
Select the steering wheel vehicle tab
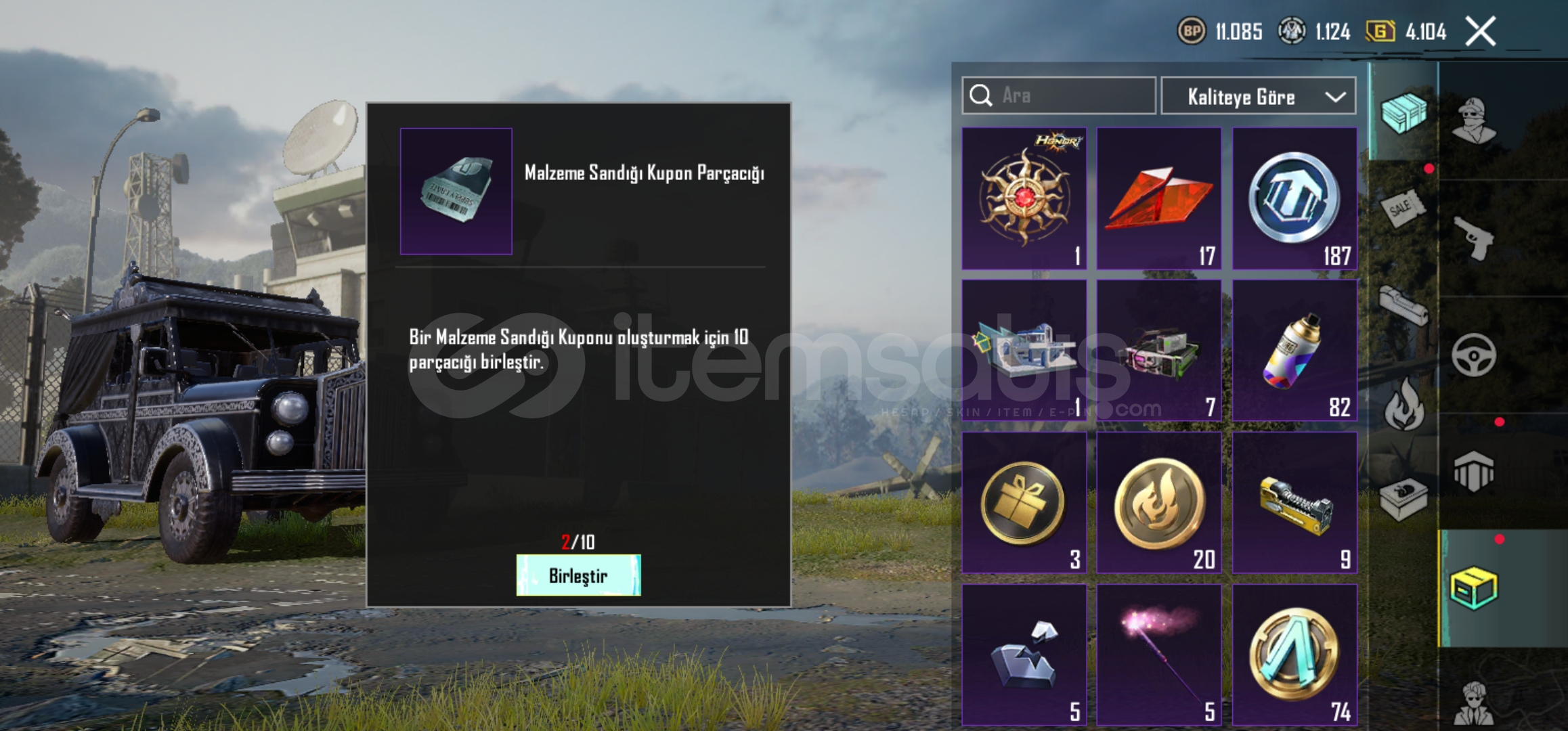click(x=1474, y=355)
